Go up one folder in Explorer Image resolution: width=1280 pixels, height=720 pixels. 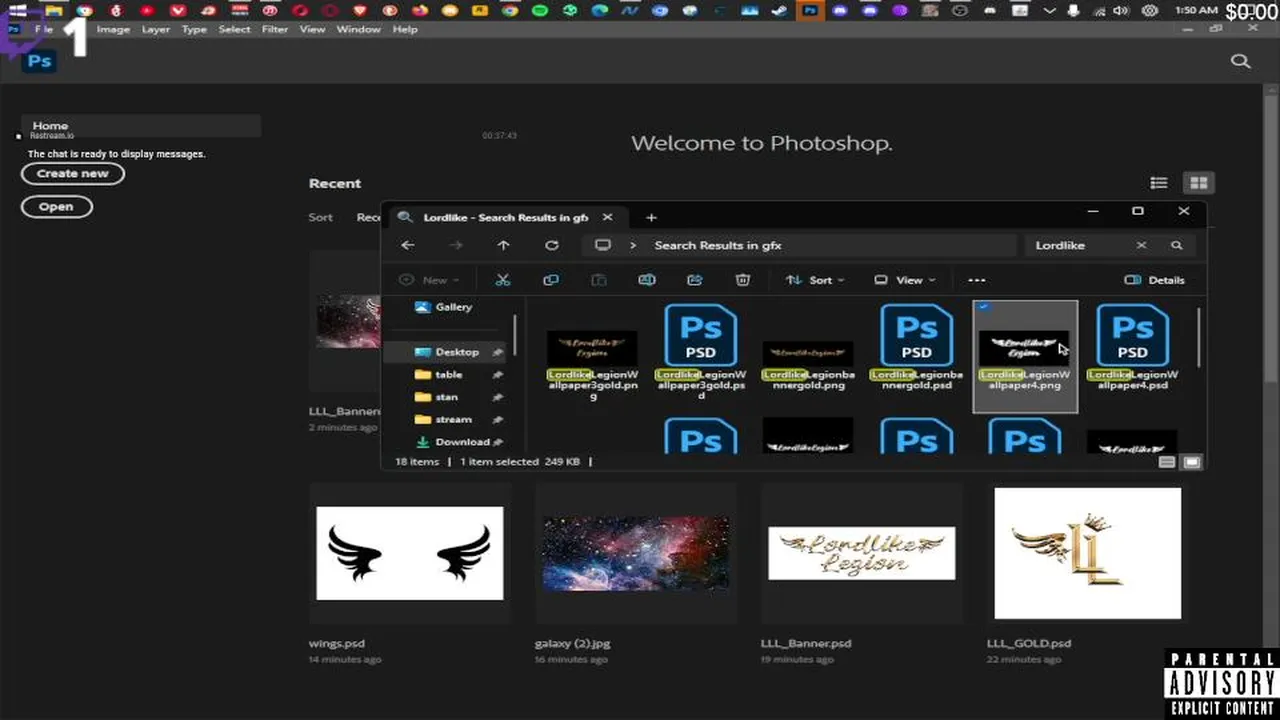503,245
